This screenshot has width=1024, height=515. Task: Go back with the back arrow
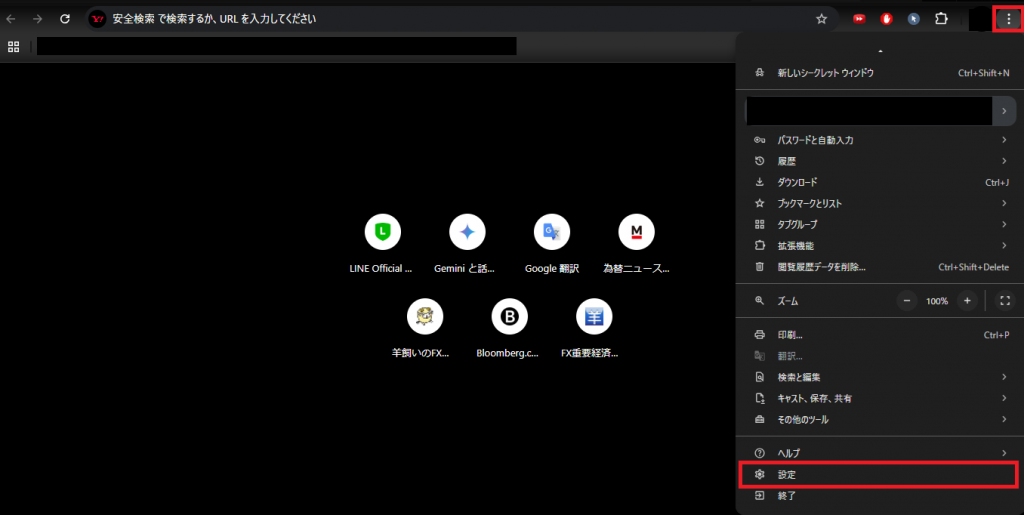coord(10,19)
